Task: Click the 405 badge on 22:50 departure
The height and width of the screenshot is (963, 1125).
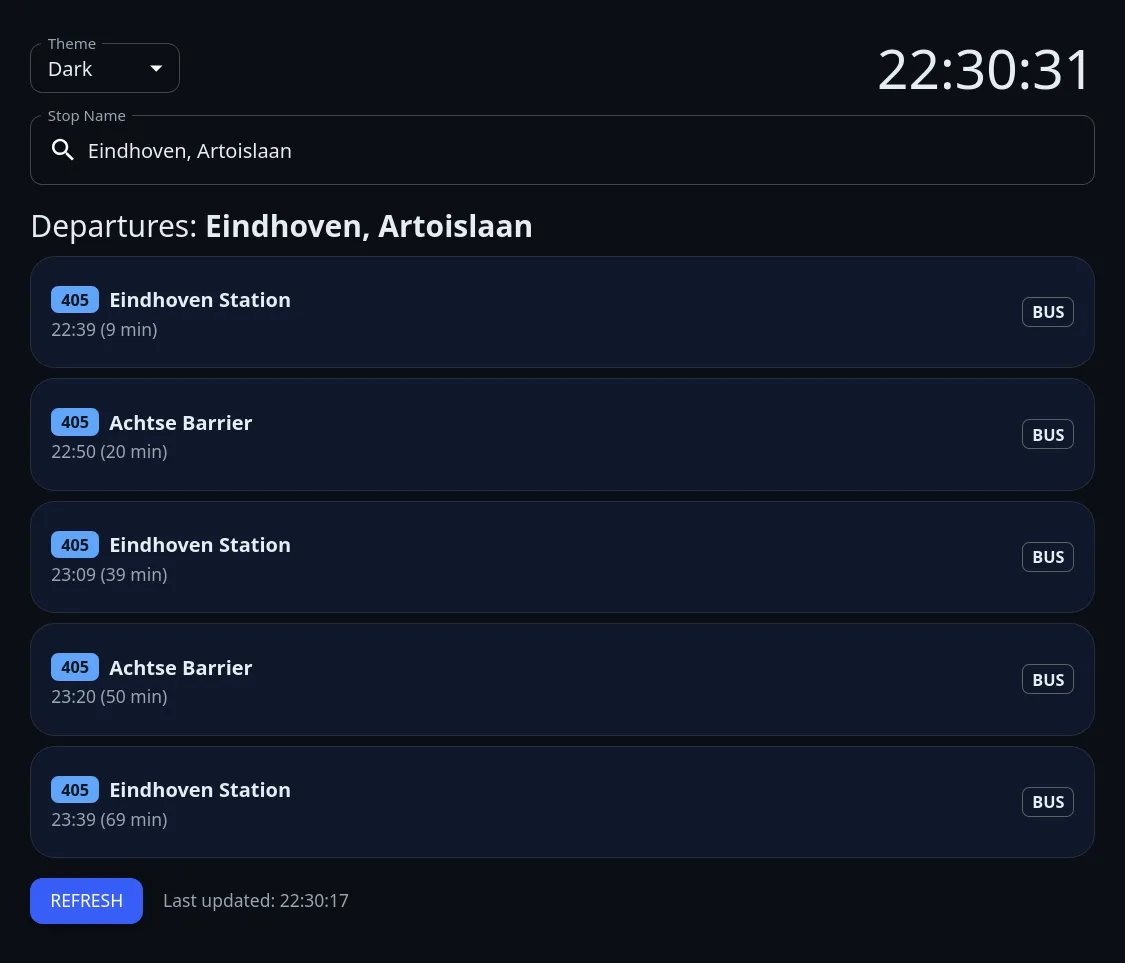Action: [75, 422]
